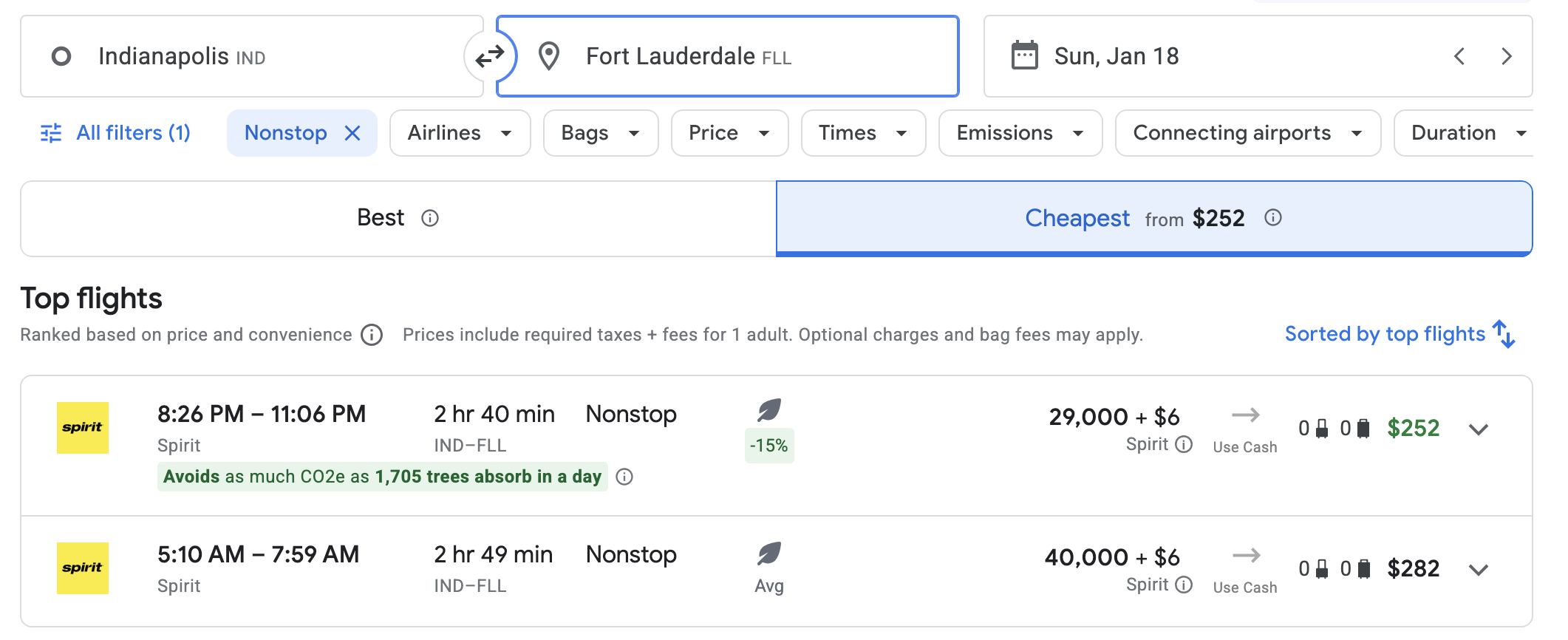The height and width of the screenshot is (640, 1568).
Task: Click the Avoids as much CO2e banner
Action: (382, 477)
